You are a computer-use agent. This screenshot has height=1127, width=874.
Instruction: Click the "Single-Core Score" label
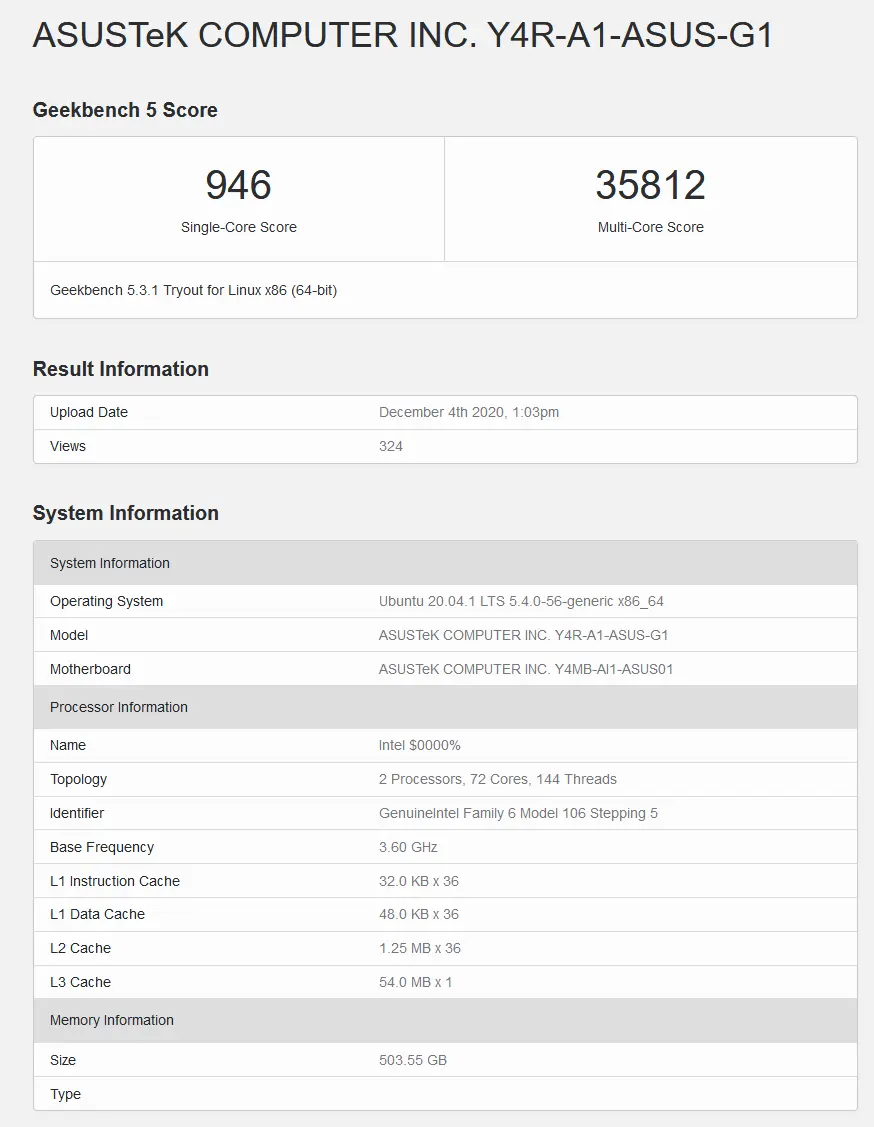pos(239,227)
